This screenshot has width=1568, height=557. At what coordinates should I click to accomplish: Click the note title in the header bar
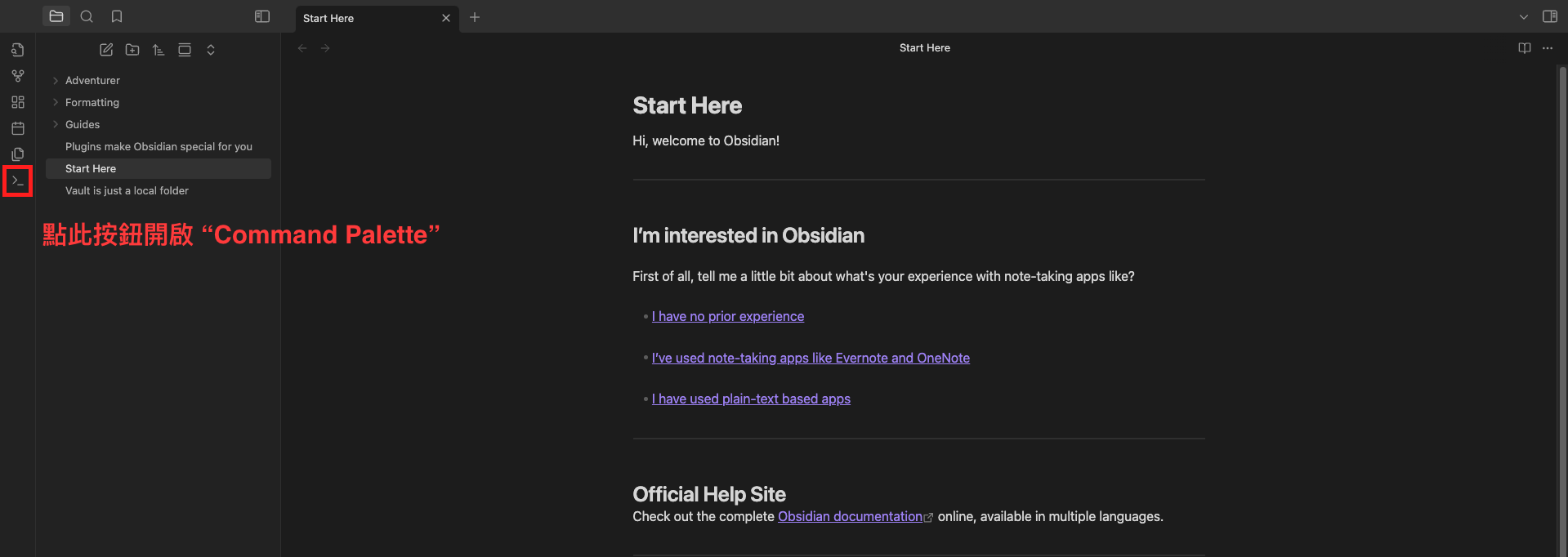(925, 48)
